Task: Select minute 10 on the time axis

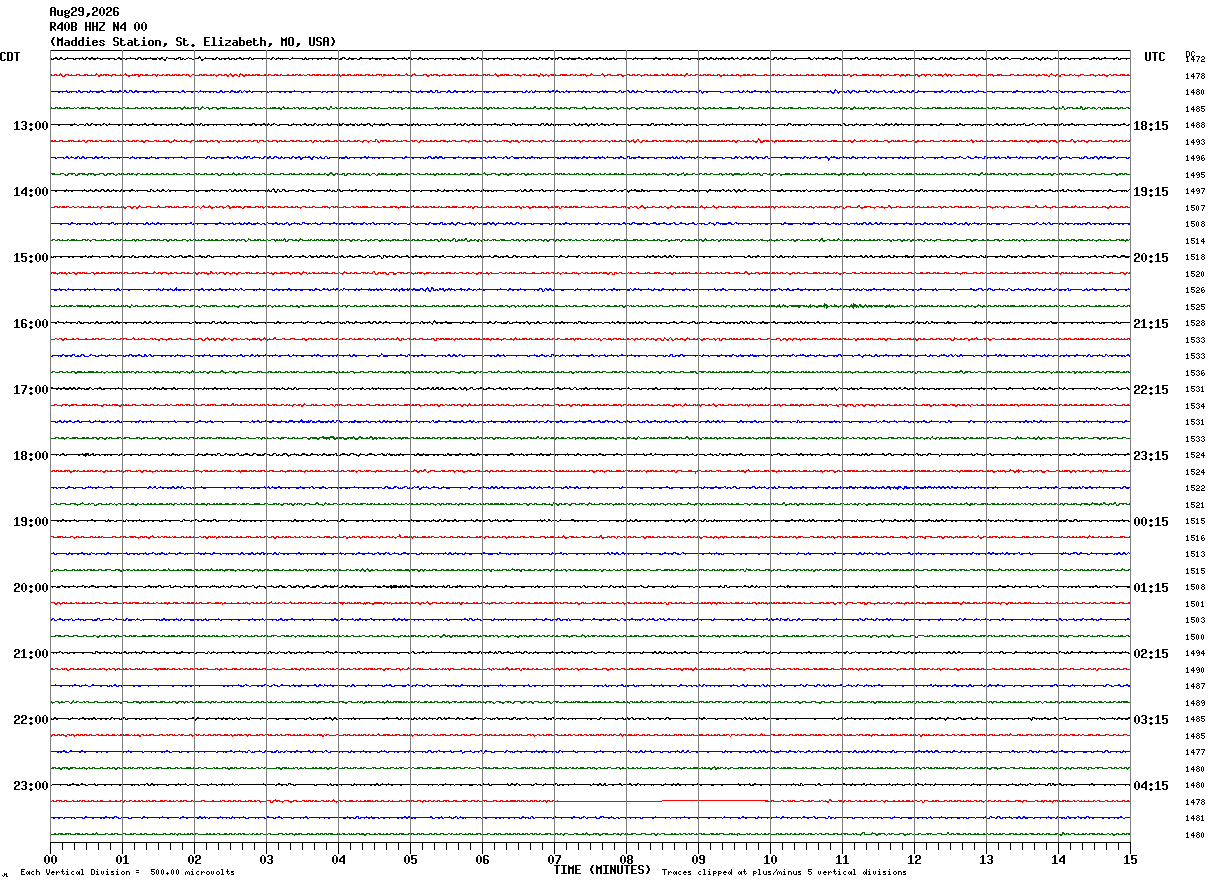Action: (x=770, y=859)
